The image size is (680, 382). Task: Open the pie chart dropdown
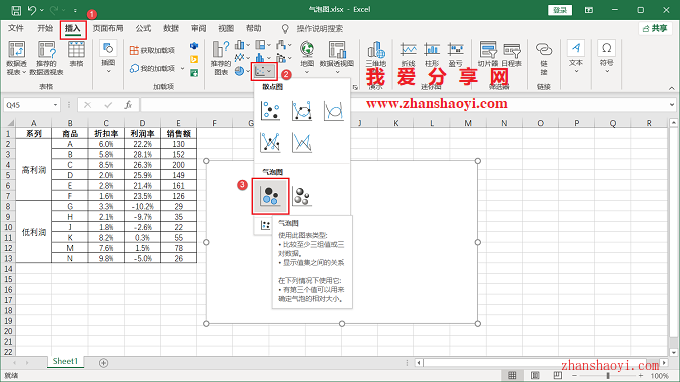(242, 71)
